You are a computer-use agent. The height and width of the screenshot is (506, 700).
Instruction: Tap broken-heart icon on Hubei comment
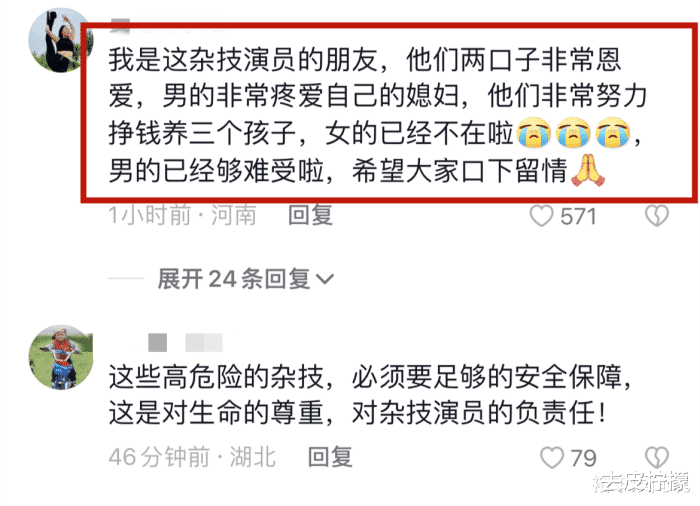coord(657,458)
